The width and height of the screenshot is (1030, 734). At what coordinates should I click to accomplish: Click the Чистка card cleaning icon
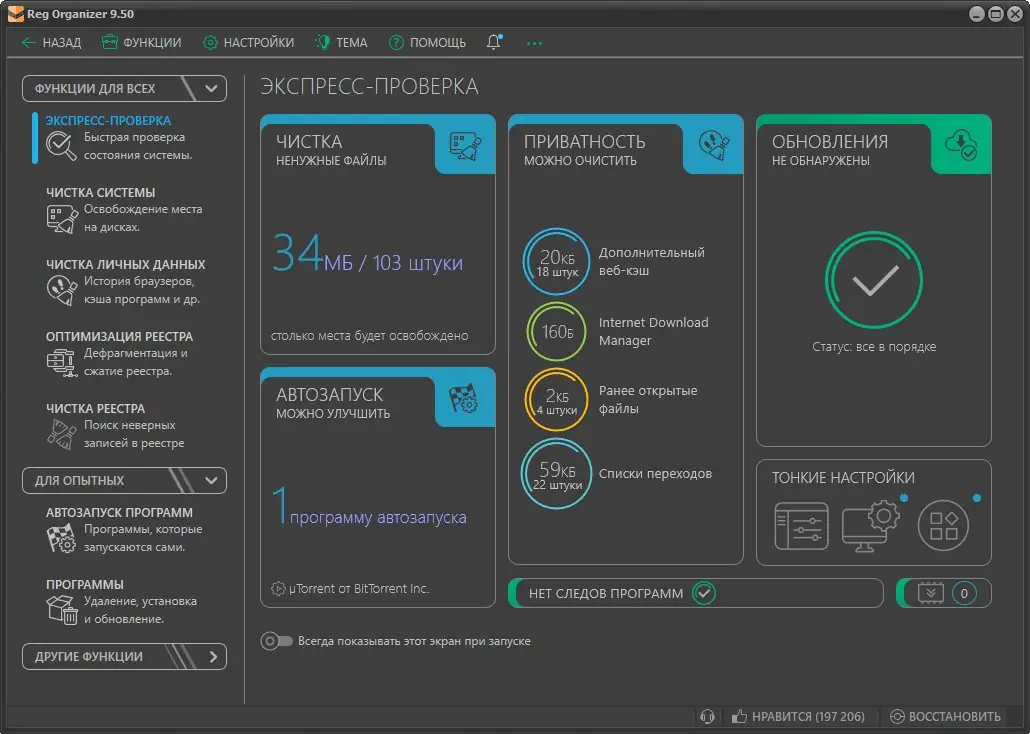coord(465,146)
